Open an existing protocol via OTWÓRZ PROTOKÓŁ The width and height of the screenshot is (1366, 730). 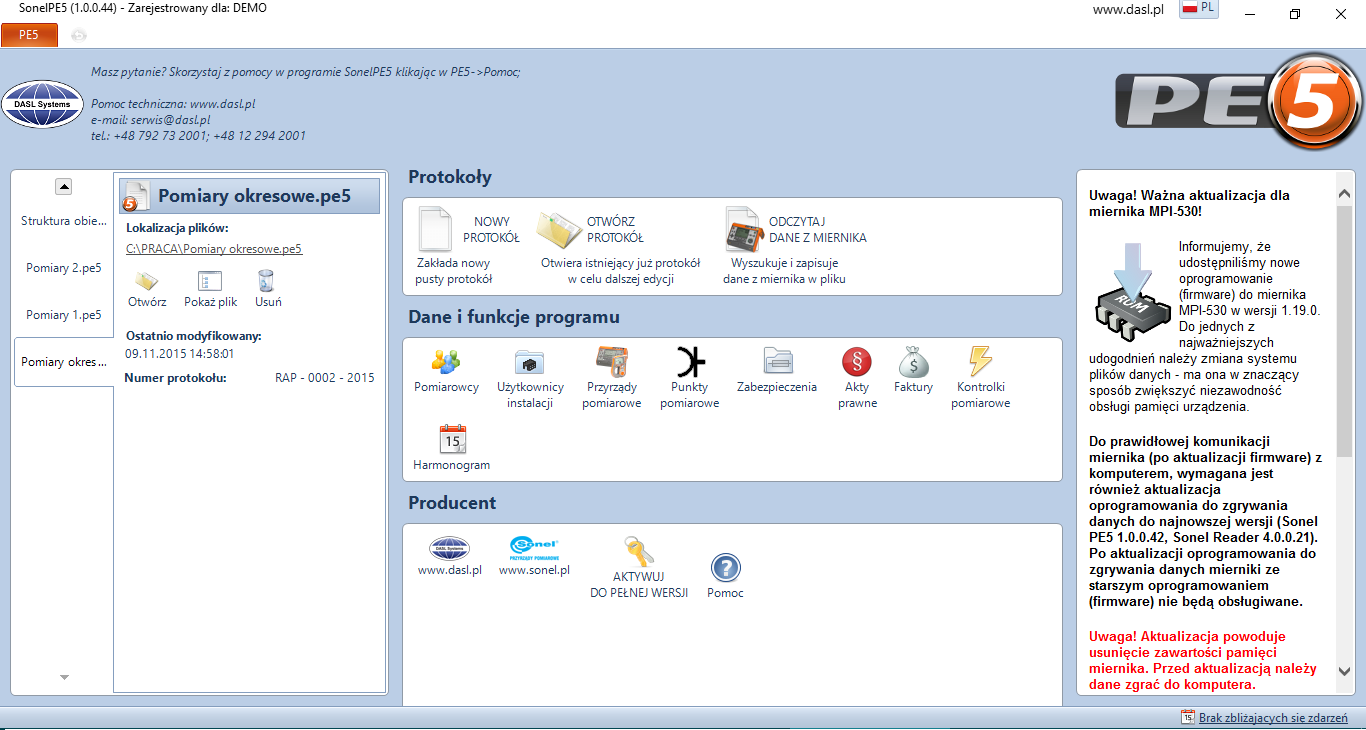pos(621,247)
